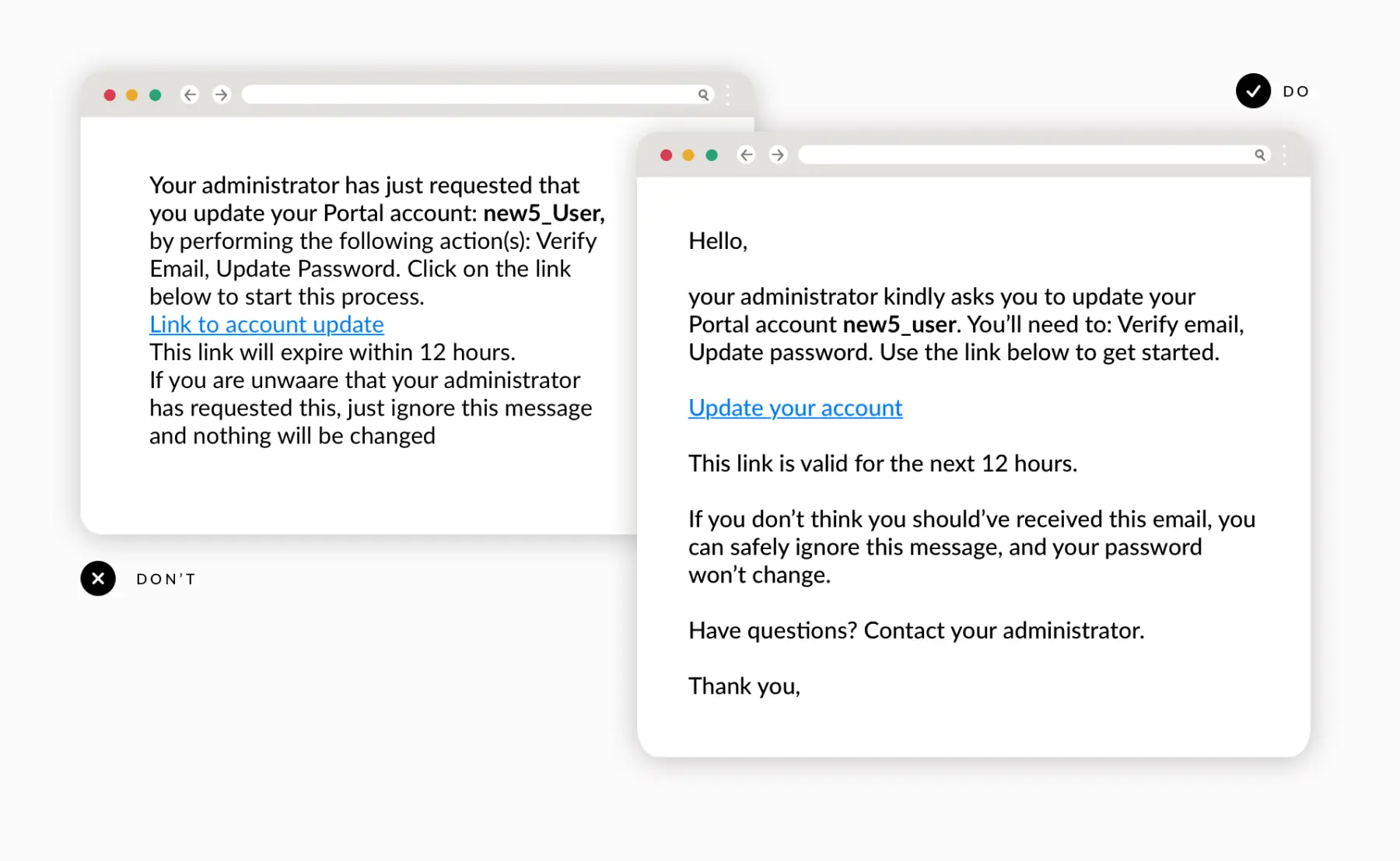1400x861 pixels.
Task: Click the red dot in the right browser
Action: click(666, 155)
